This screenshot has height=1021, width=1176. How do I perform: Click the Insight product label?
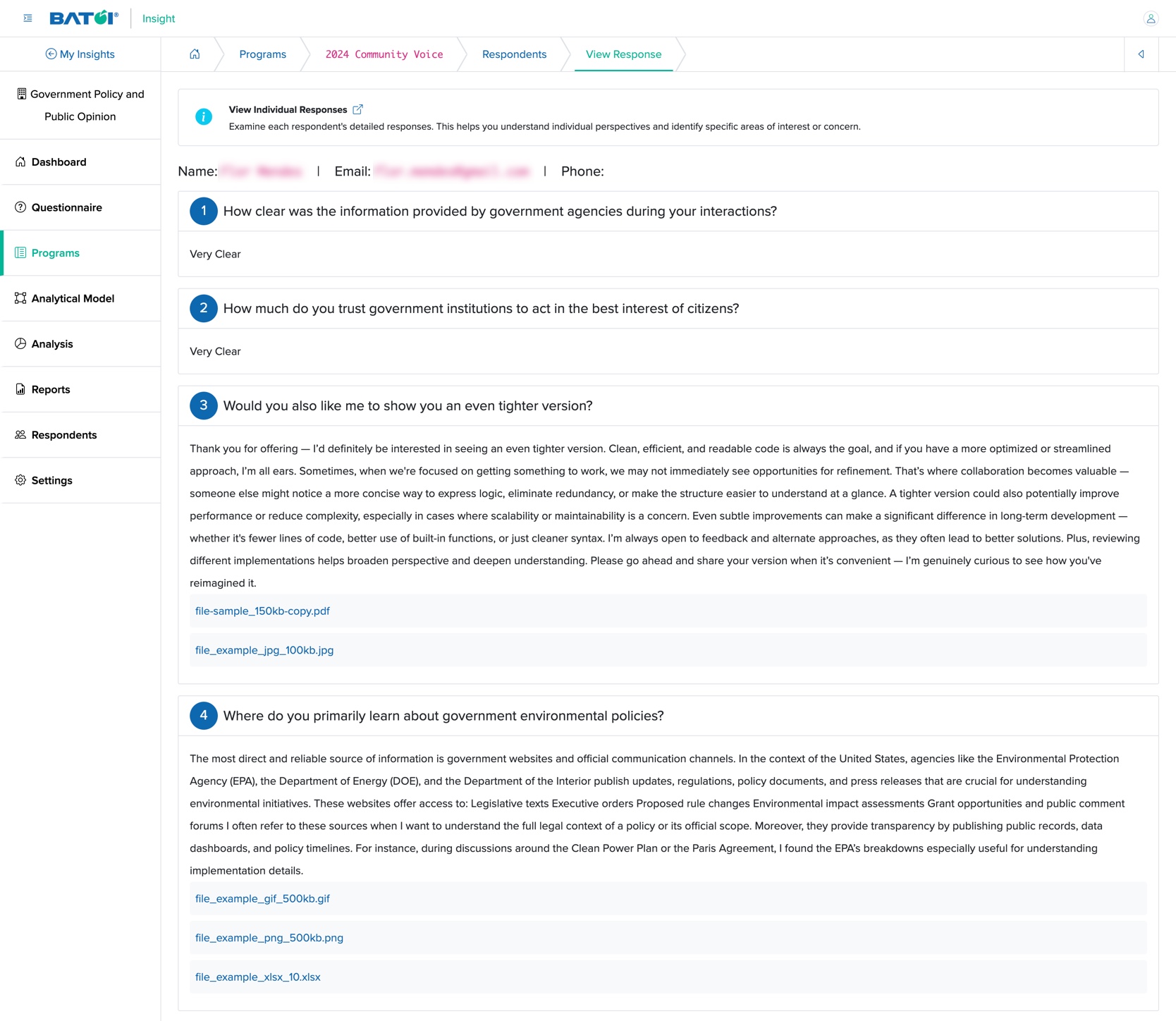159,18
